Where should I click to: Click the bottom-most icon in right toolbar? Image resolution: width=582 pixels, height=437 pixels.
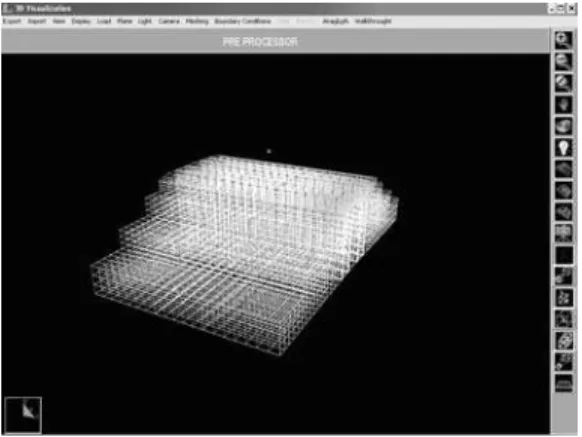tap(563, 383)
